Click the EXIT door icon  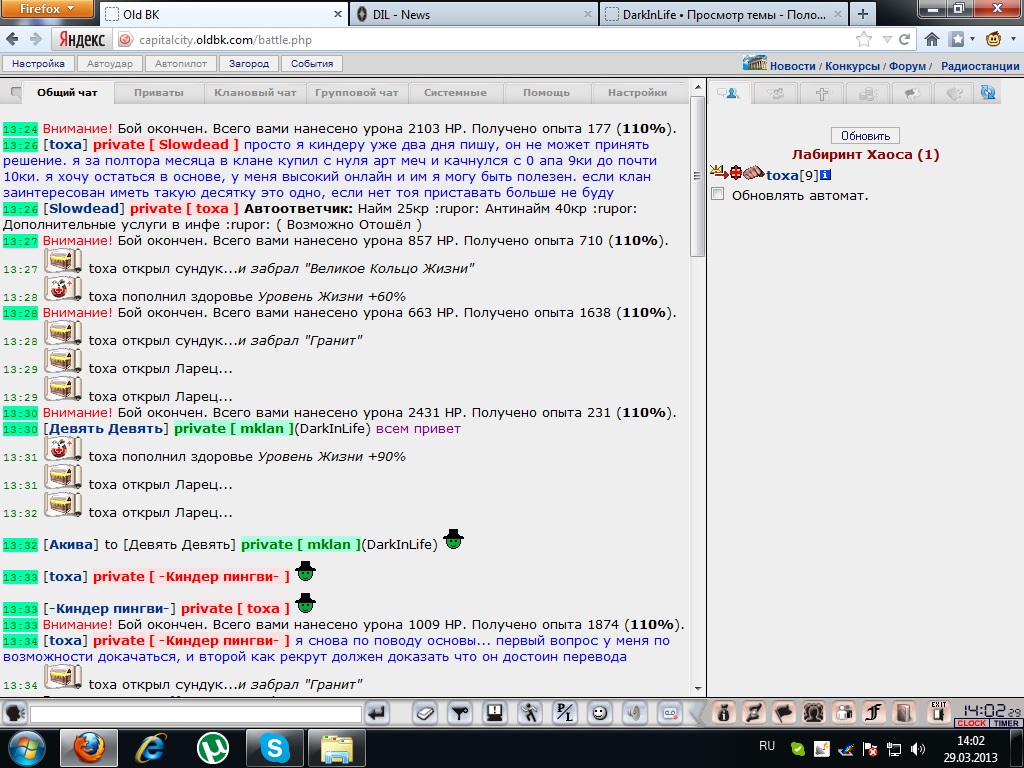[938, 712]
